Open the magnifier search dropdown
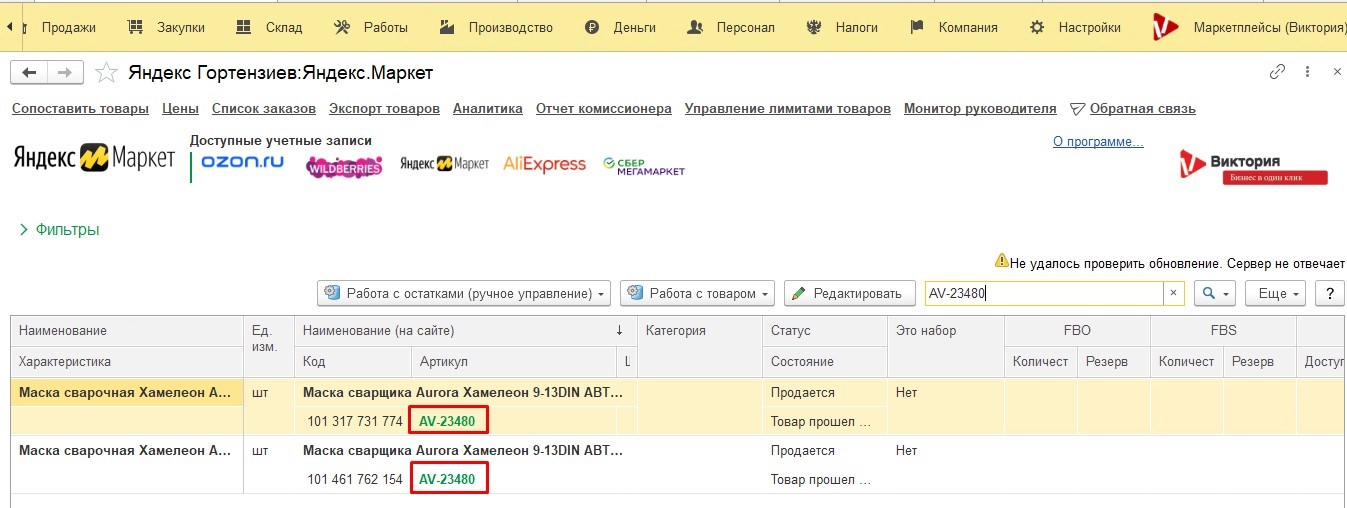 tap(1215, 294)
